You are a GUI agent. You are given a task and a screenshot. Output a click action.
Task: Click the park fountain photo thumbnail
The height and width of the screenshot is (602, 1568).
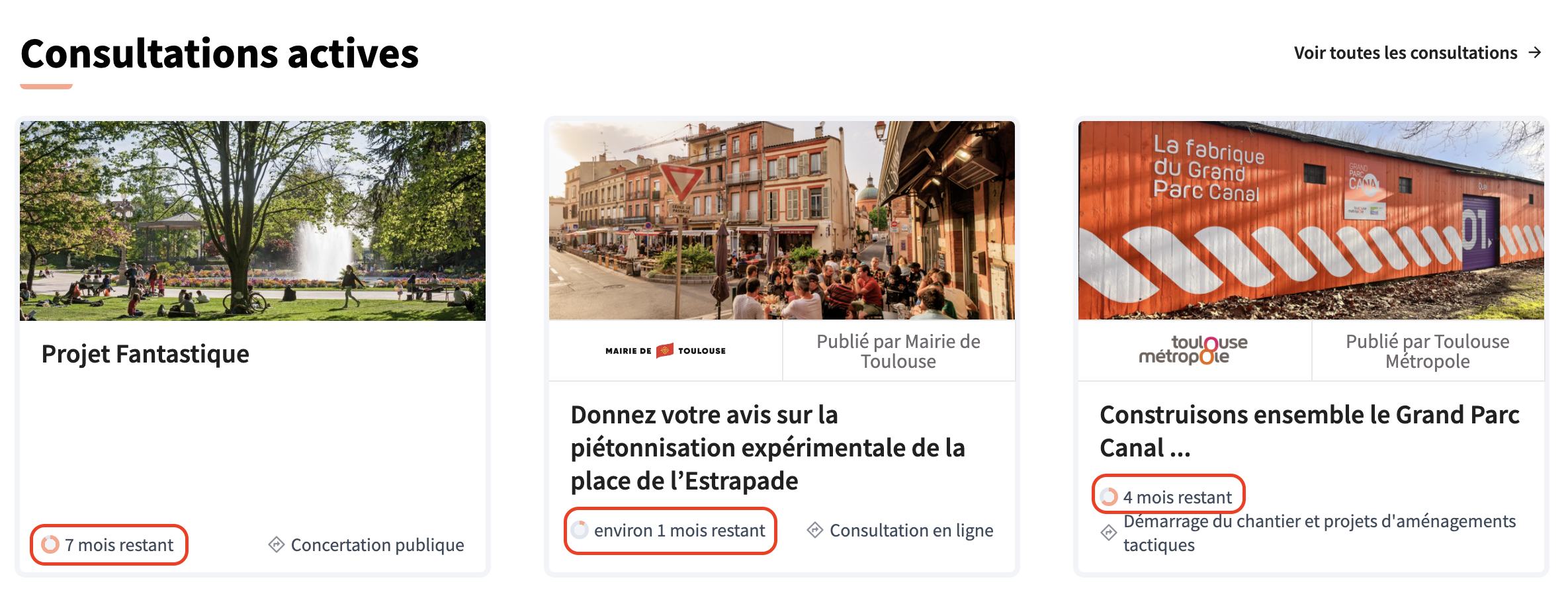tap(253, 220)
